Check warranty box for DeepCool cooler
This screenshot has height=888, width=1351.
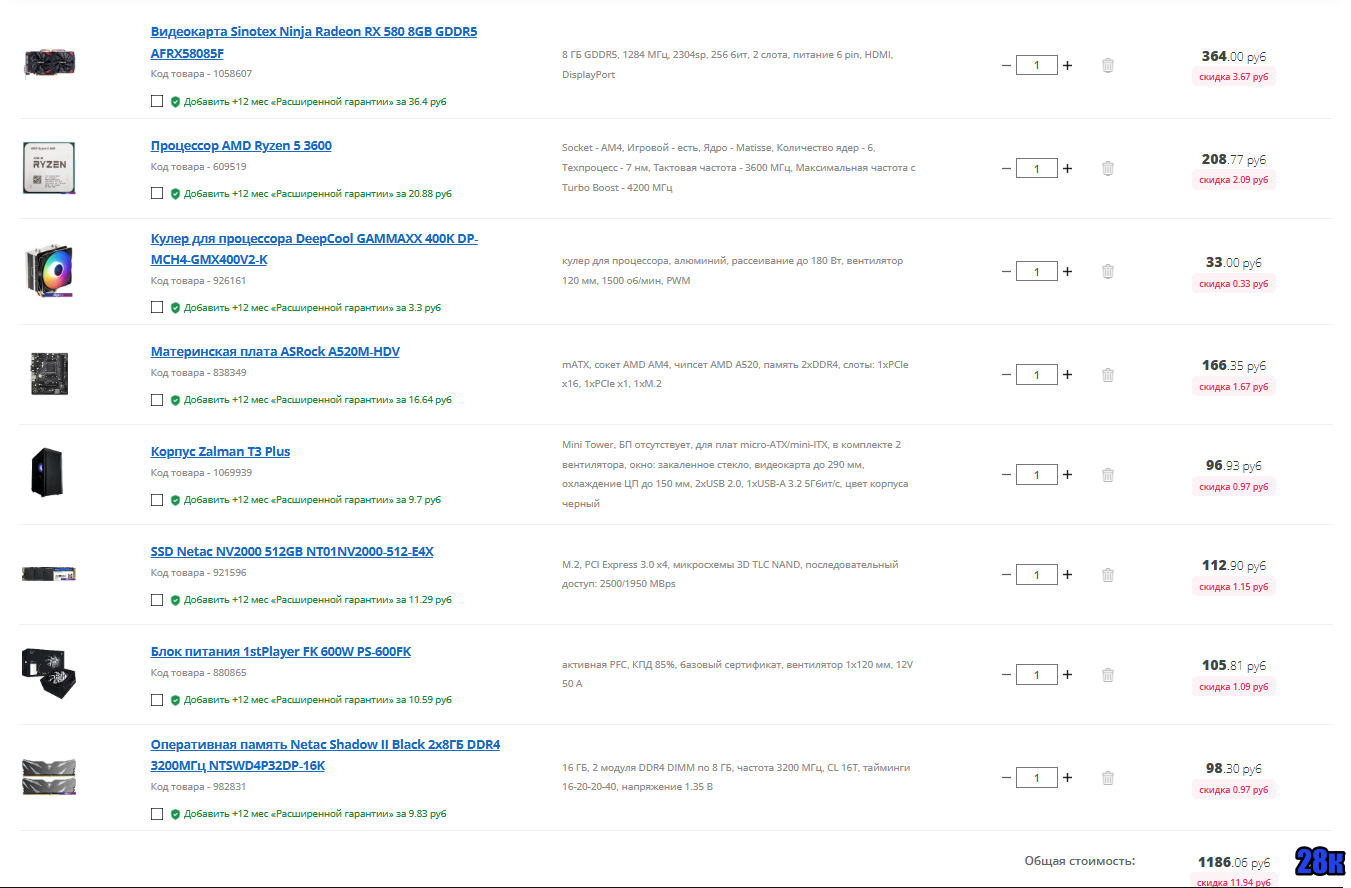click(x=157, y=307)
